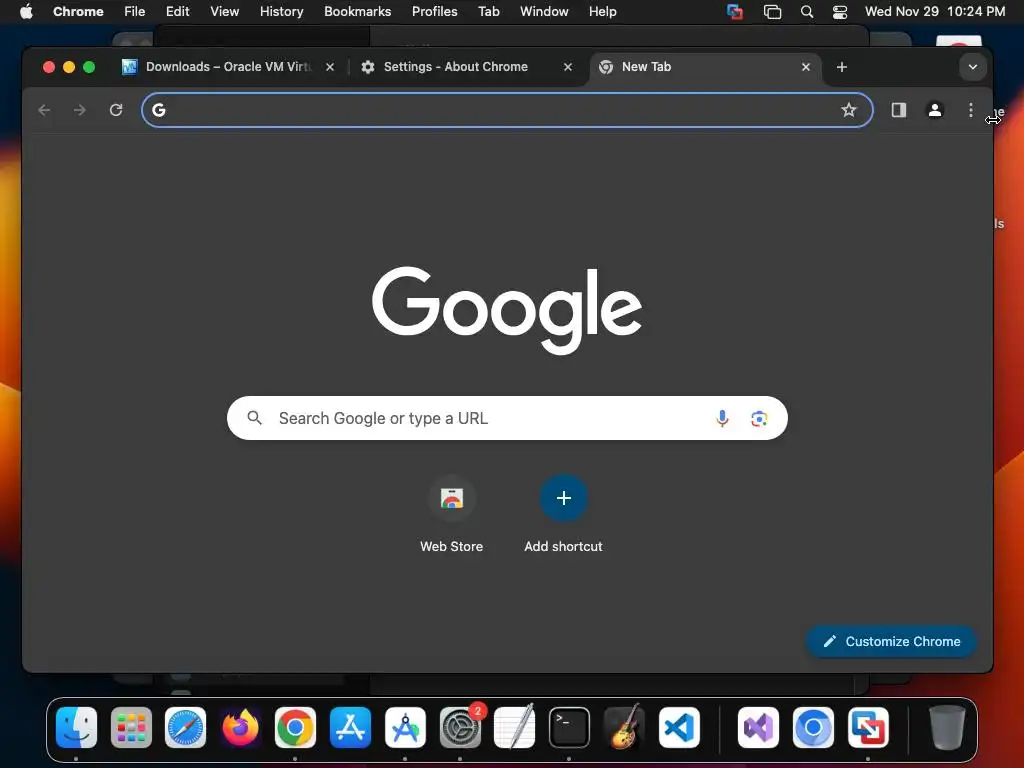Click the Google logo
This screenshot has height=768, width=1024.
507,310
